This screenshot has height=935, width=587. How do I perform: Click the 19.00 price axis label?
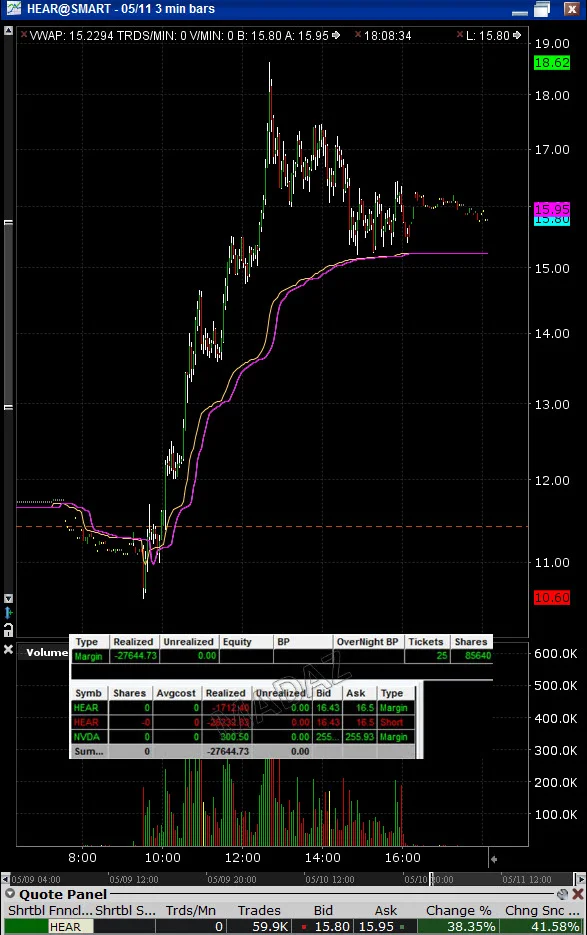click(x=552, y=44)
